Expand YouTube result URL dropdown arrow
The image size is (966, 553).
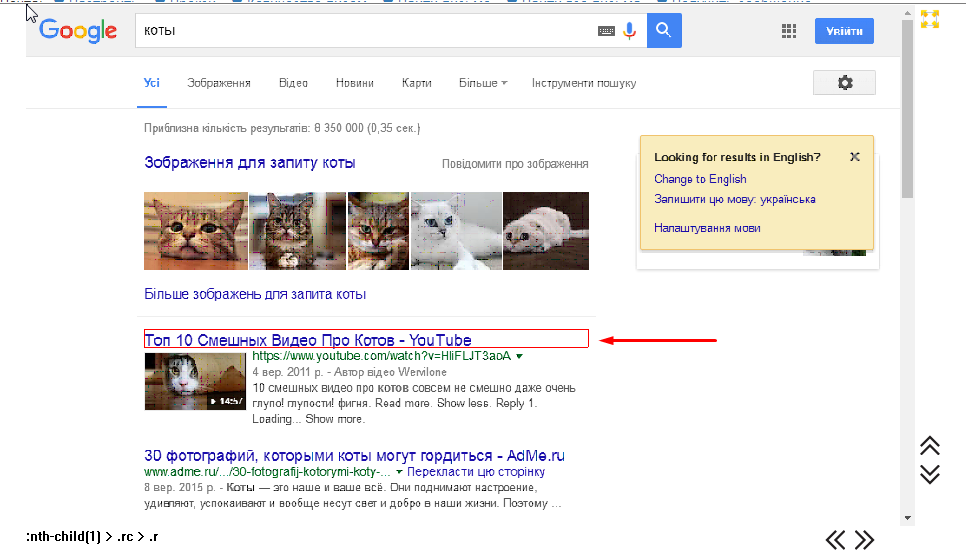tap(520, 356)
